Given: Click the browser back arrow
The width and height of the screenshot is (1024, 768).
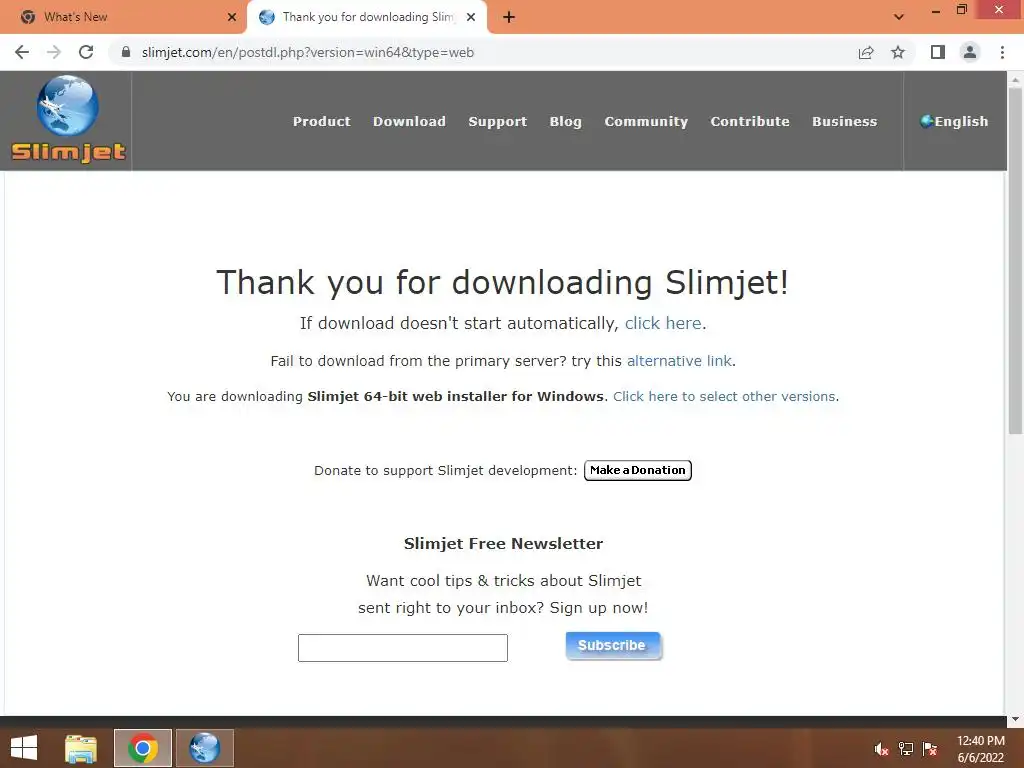Looking at the screenshot, I should (22, 52).
